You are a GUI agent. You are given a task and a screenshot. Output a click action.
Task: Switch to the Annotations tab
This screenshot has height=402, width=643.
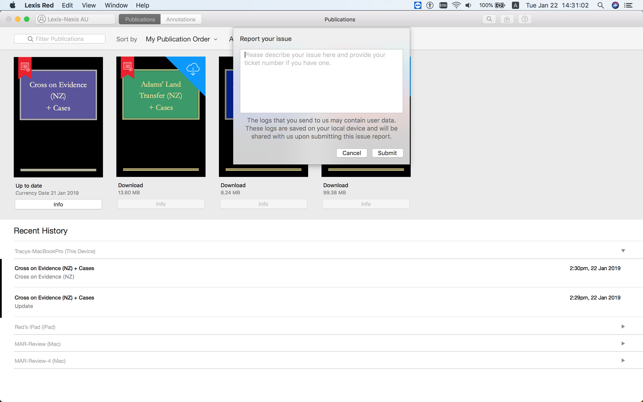(180, 19)
